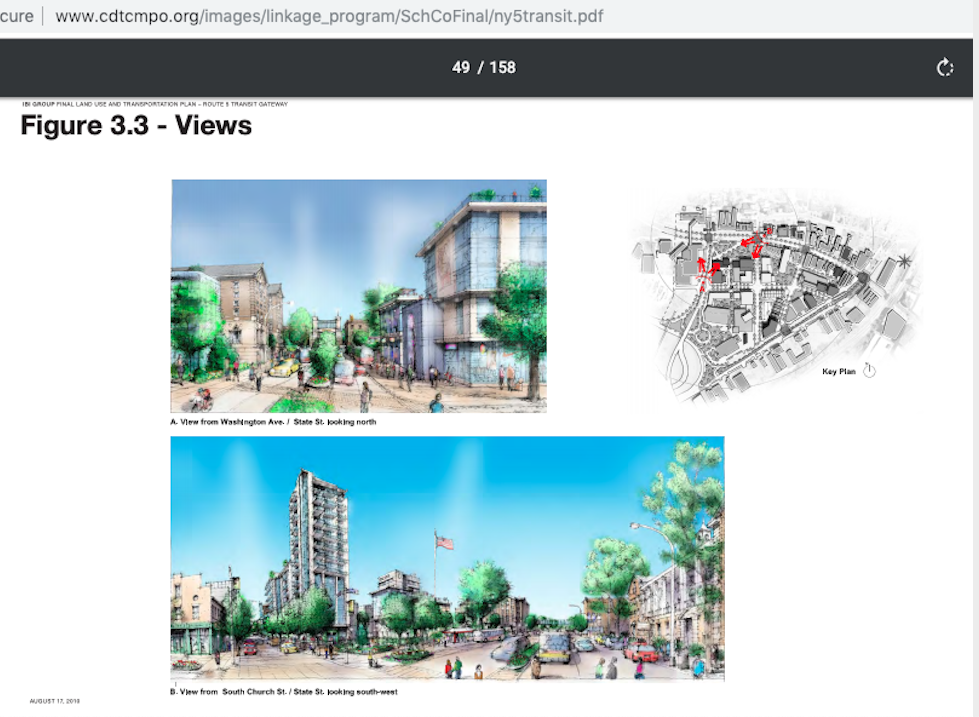Click the URL in the address bar
The width and height of the screenshot is (979, 717).
tap(329, 17)
